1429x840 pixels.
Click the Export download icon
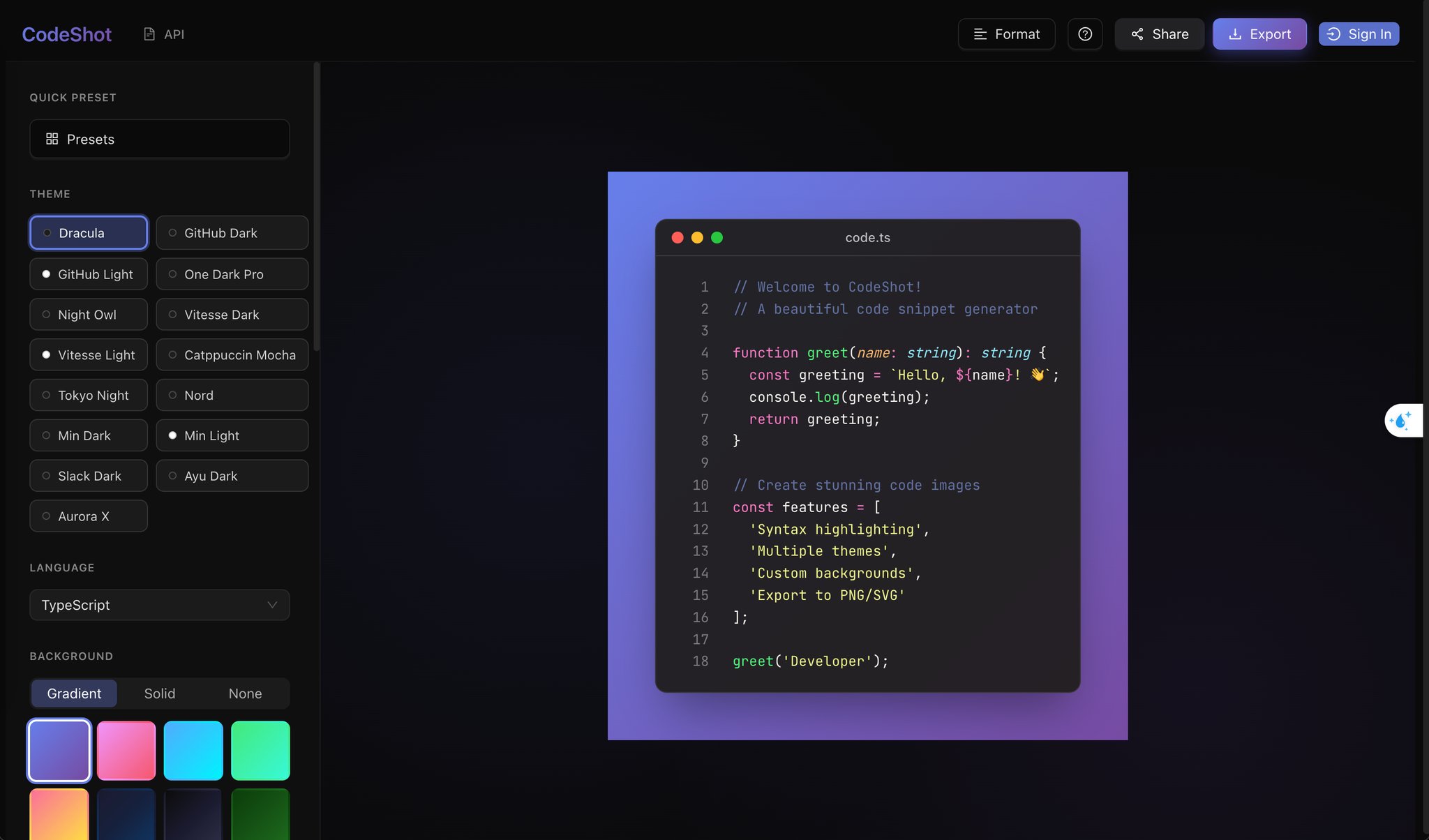[1235, 34]
